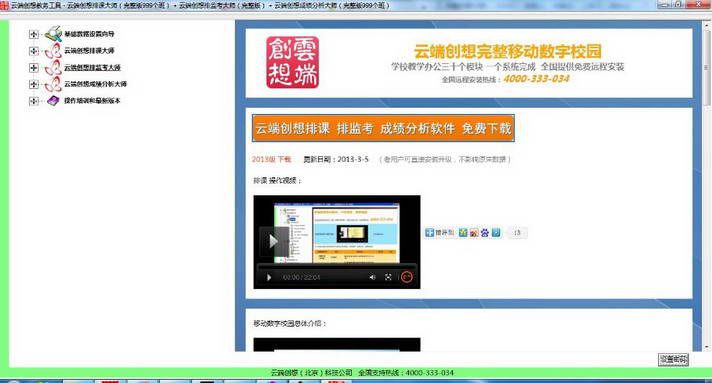Expand the 云端创想排监考大师 tree node
Viewport: 712px width, 383px height.
pos(34,68)
